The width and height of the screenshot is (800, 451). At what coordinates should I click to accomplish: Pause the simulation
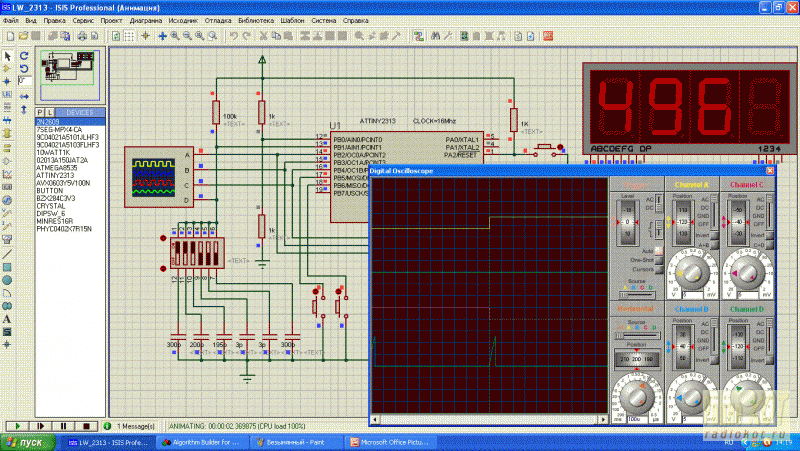[63, 426]
